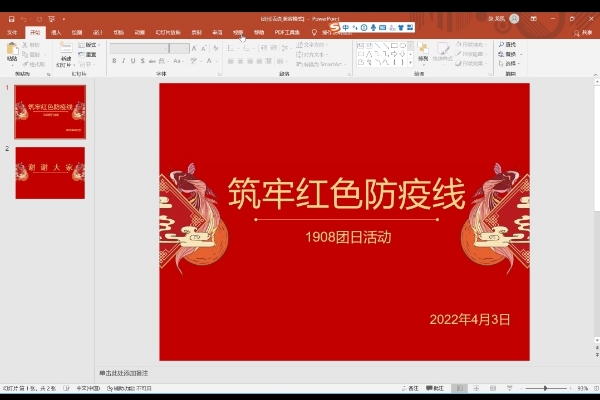The width and height of the screenshot is (600, 400).
Task: Click the Find icon in editing group
Action: (x=503, y=44)
